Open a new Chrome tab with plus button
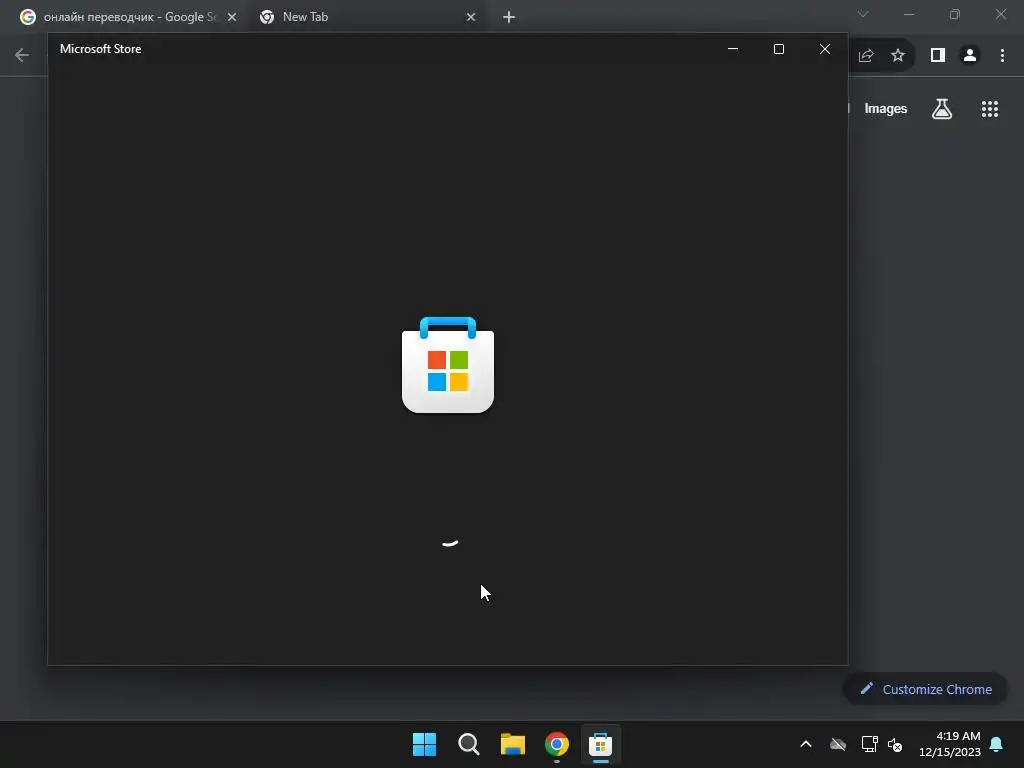Viewport: 1024px width, 768px height. [x=509, y=17]
